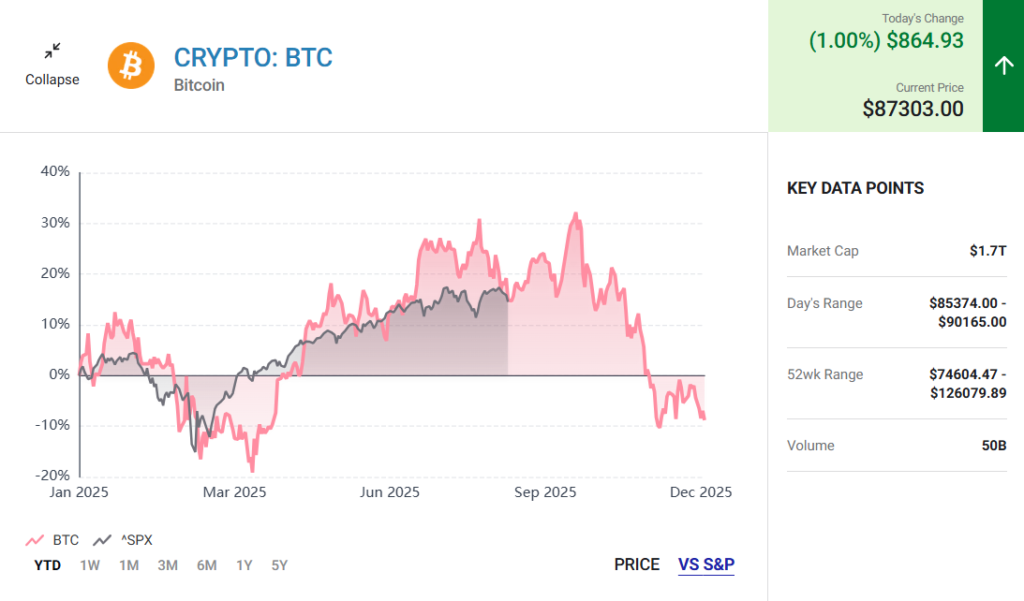
Task: Select the 5Y time range
Action: [280, 565]
